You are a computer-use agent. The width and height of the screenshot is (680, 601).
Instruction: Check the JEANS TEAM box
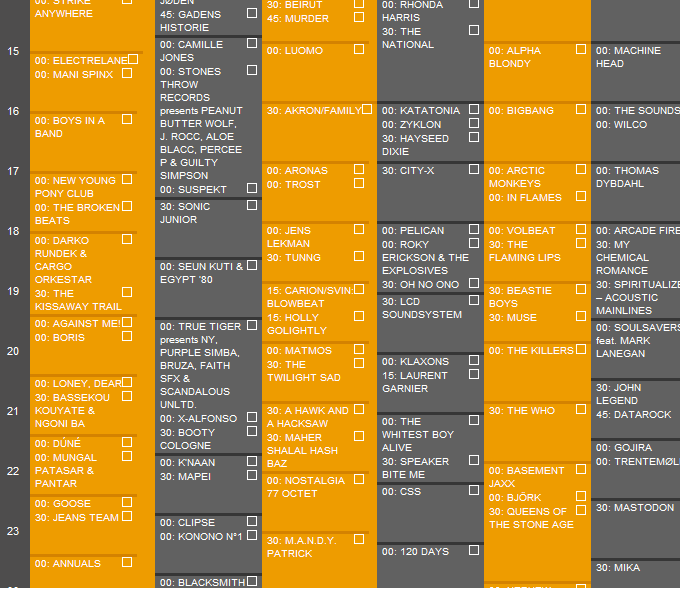127,516
